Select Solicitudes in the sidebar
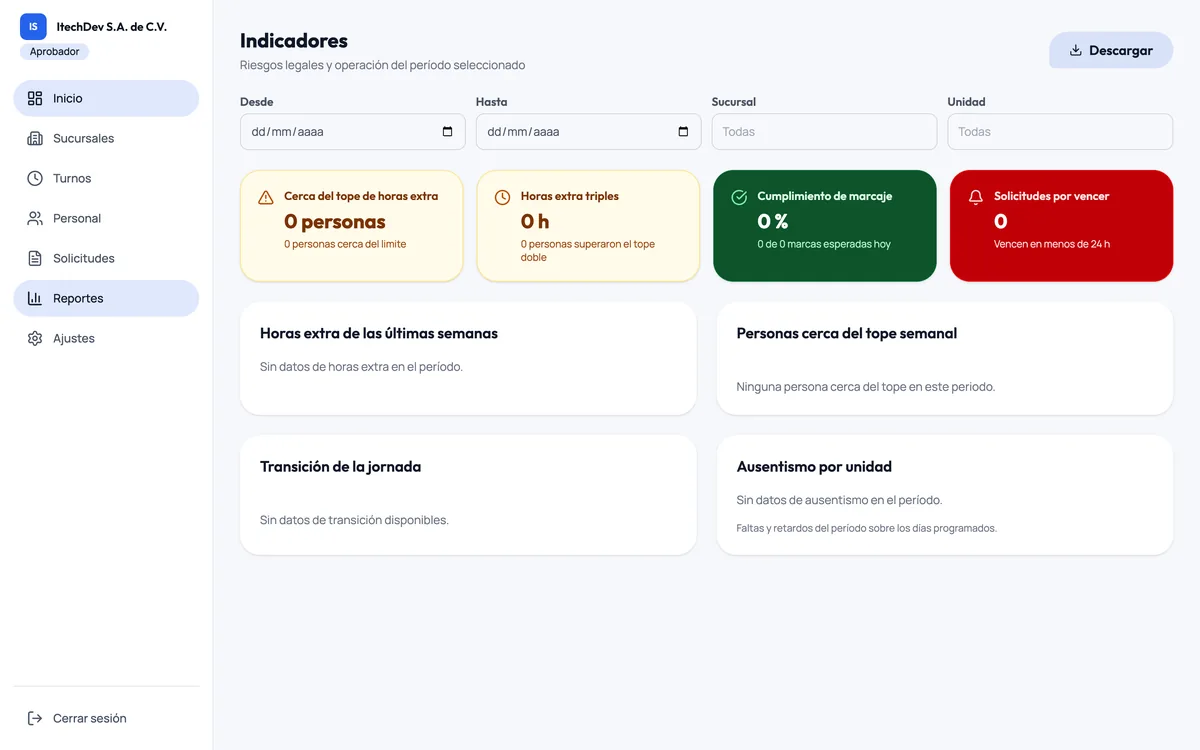Viewport: 1200px width, 750px height. 106,258
